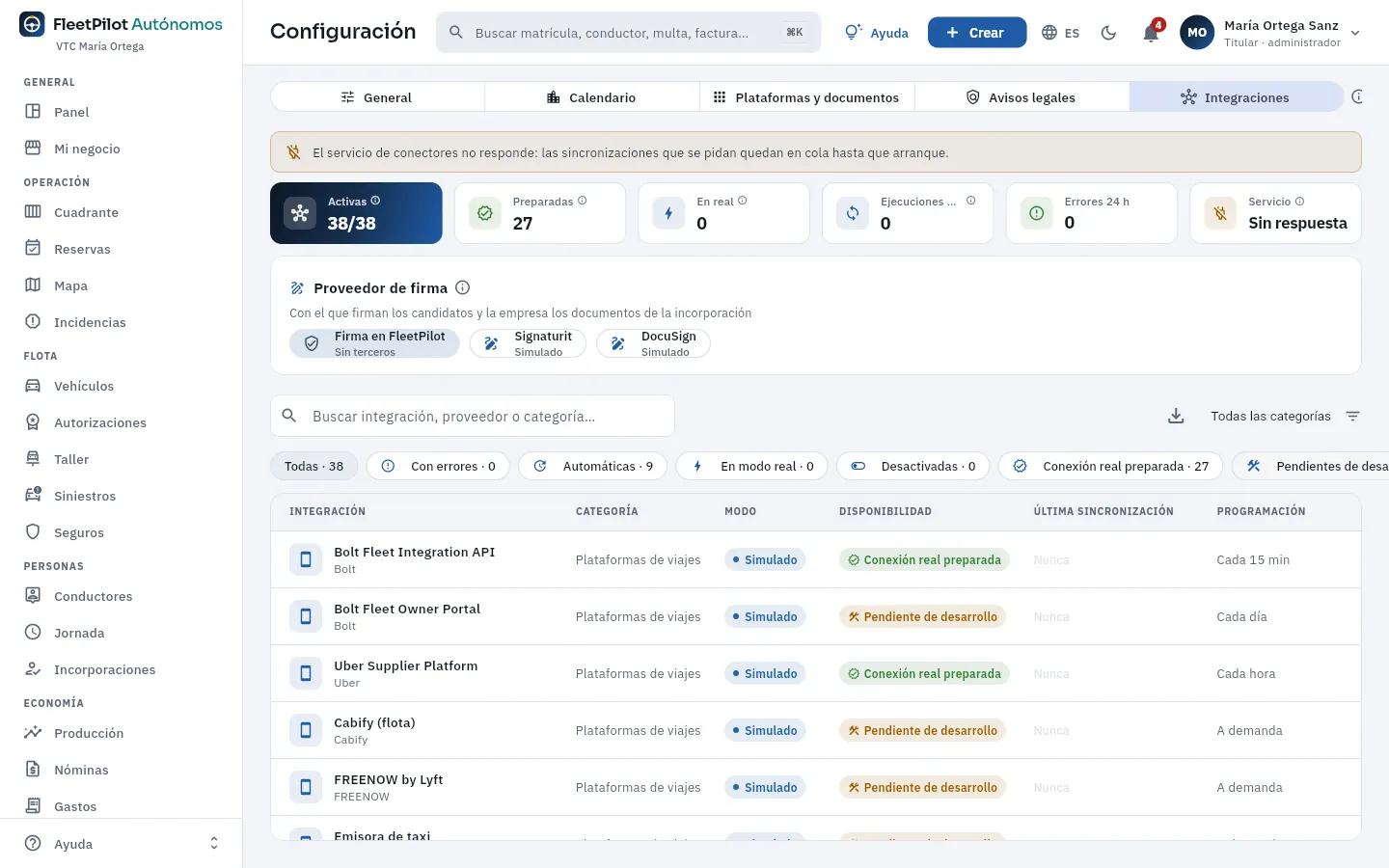Open info icon next to Proveedor de firma

tap(462, 287)
